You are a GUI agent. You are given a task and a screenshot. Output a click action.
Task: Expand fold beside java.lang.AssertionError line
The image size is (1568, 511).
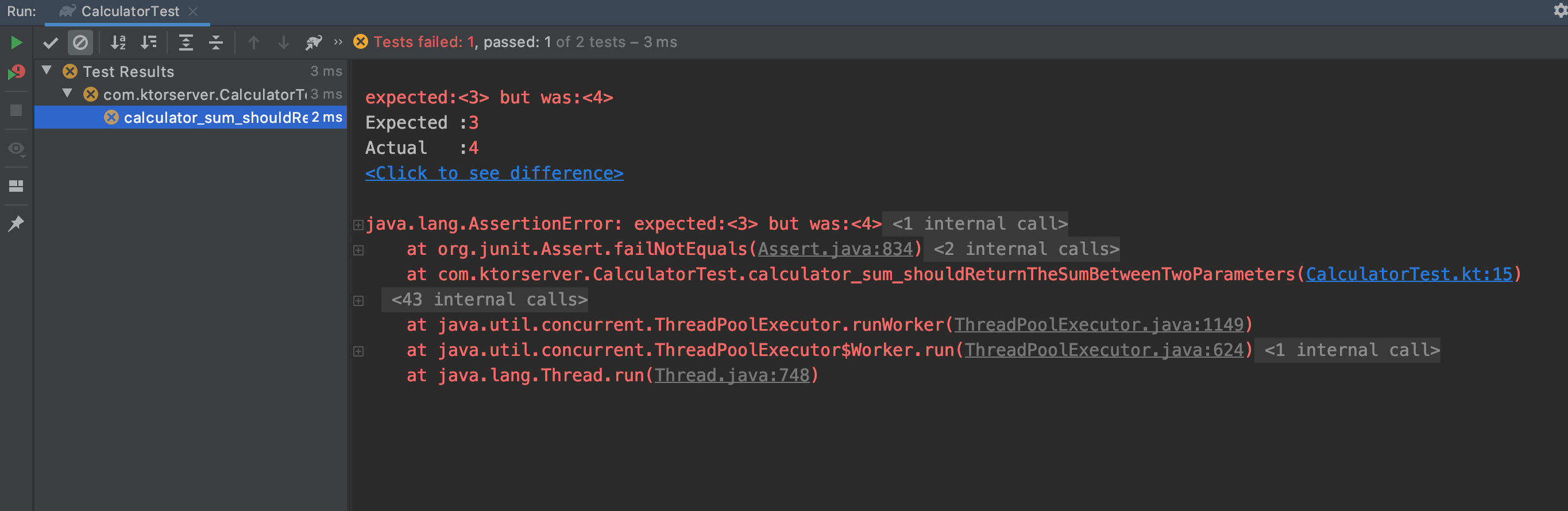point(358,225)
